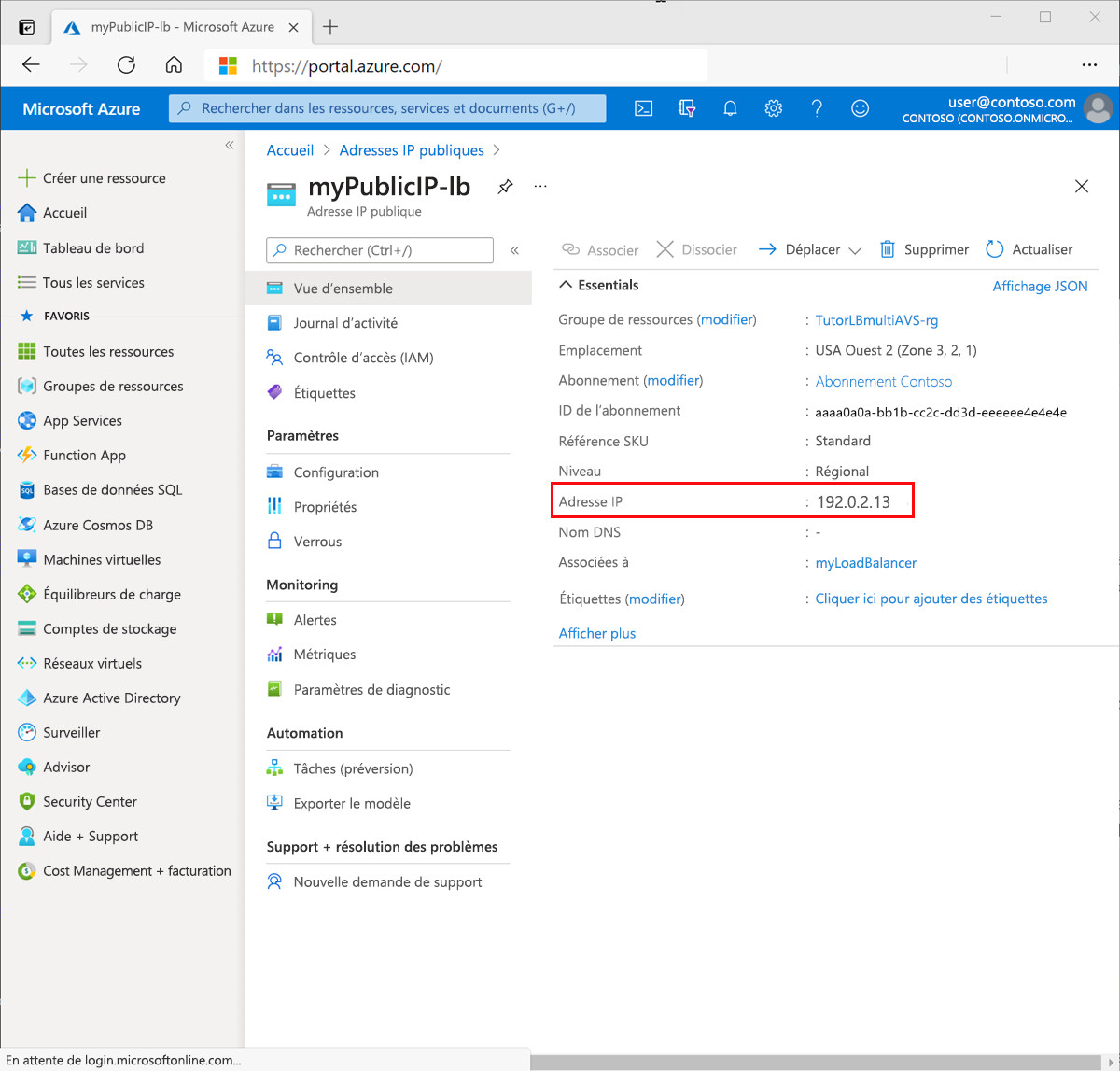Click the link to add étiquettes
The height and width of the screenshot is (1071, 1120).
(x=931, y=599)
